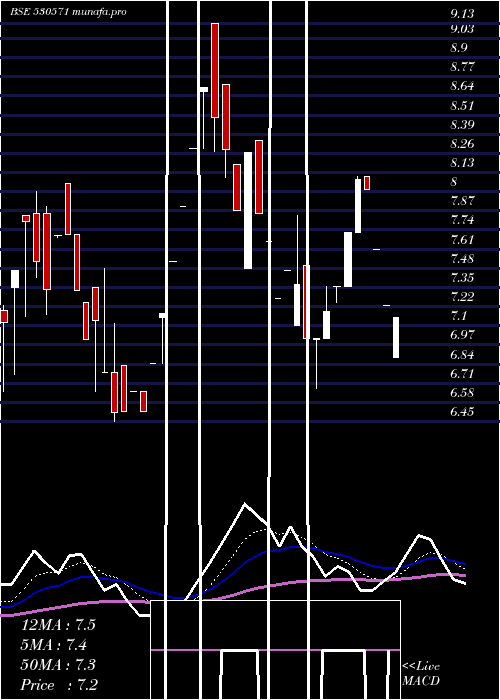Click the 8.64 price axis label
The height and width of the screenshot is (700, 500).
pos(462,86)
